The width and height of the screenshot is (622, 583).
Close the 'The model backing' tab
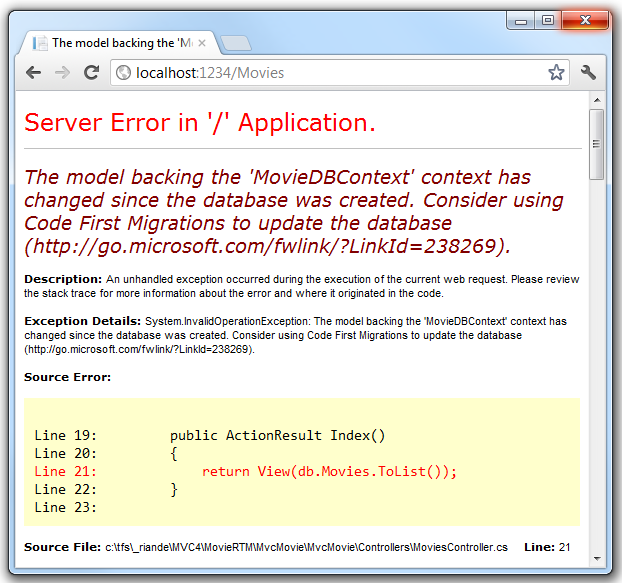point(202,43)
